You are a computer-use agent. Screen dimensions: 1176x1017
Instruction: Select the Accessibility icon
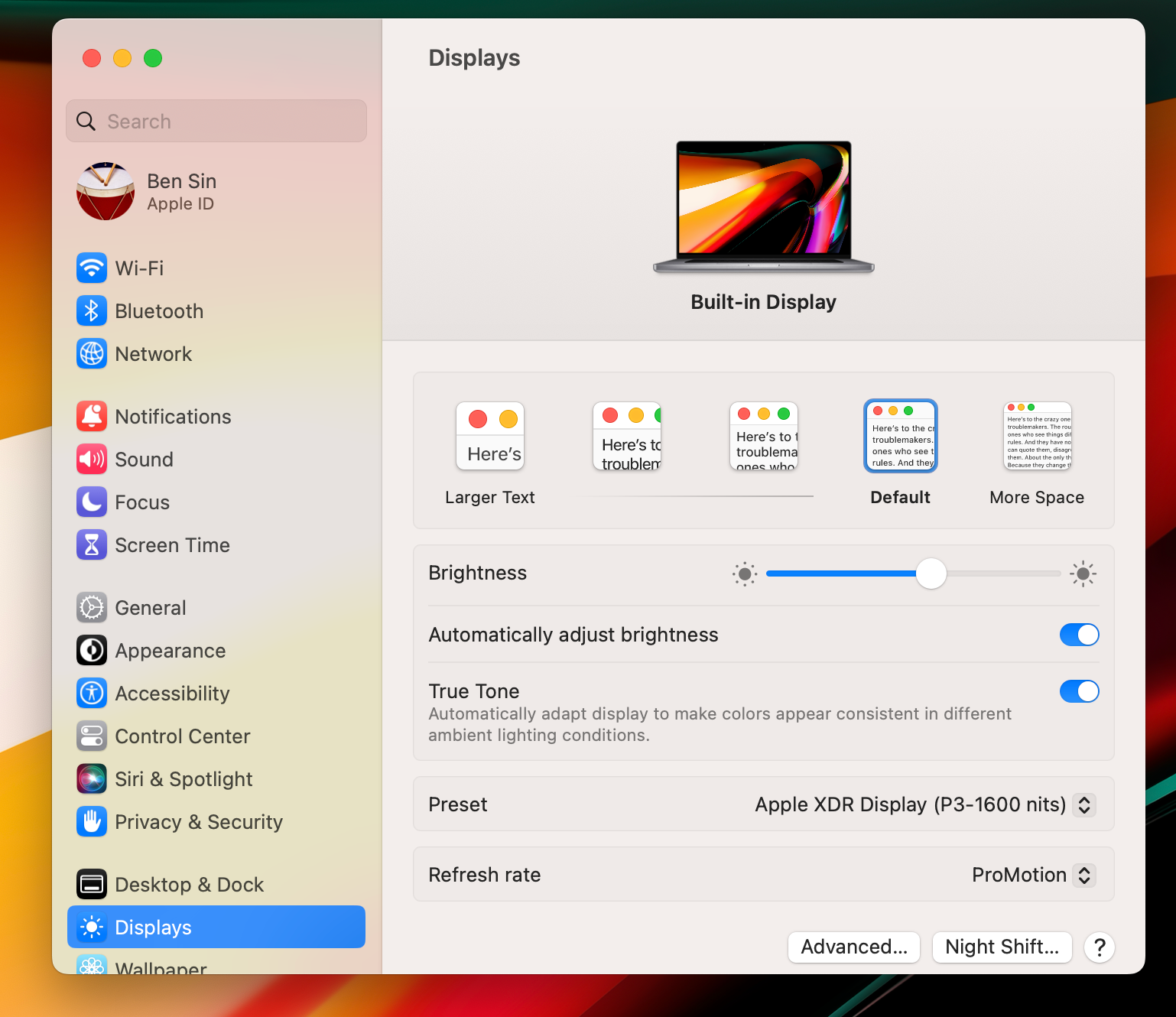pyautogui.click(x=92, y=693)
